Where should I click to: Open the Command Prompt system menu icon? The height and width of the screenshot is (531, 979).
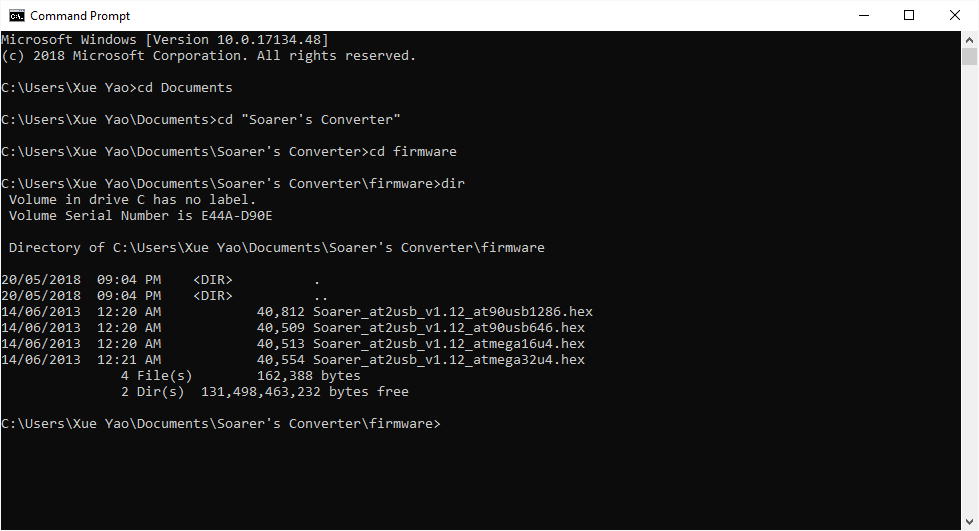16,15
